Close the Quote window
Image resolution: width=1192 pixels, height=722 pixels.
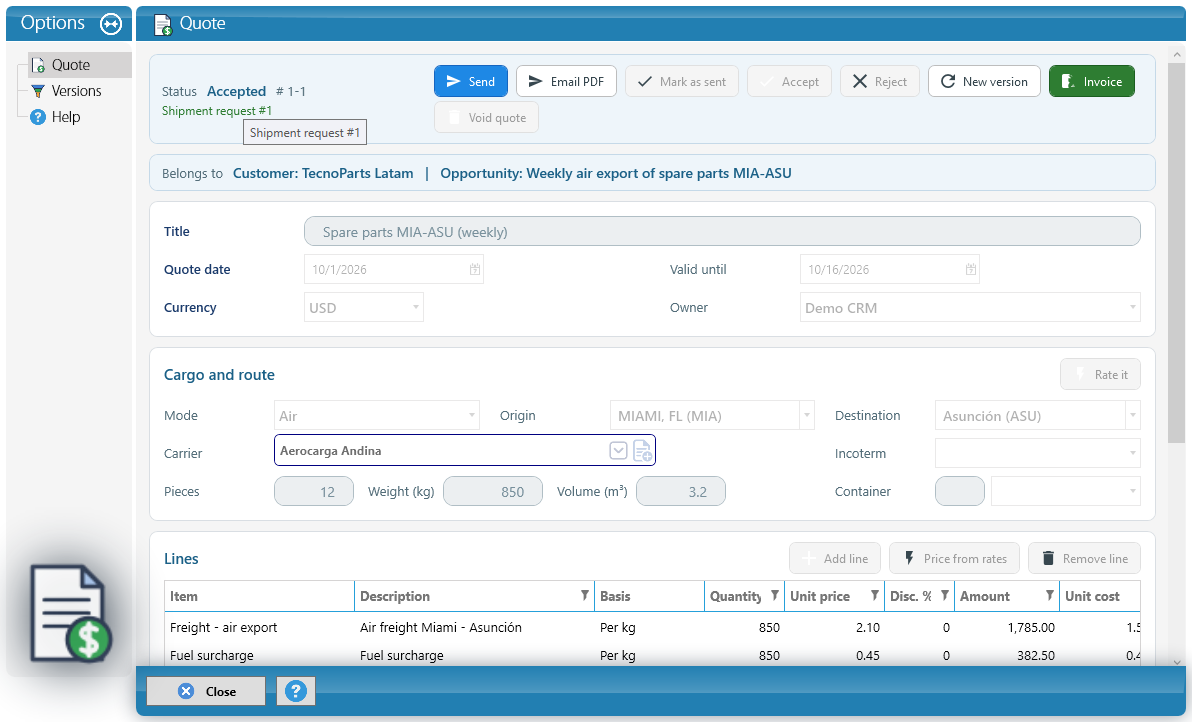click(x=206, y=691)
